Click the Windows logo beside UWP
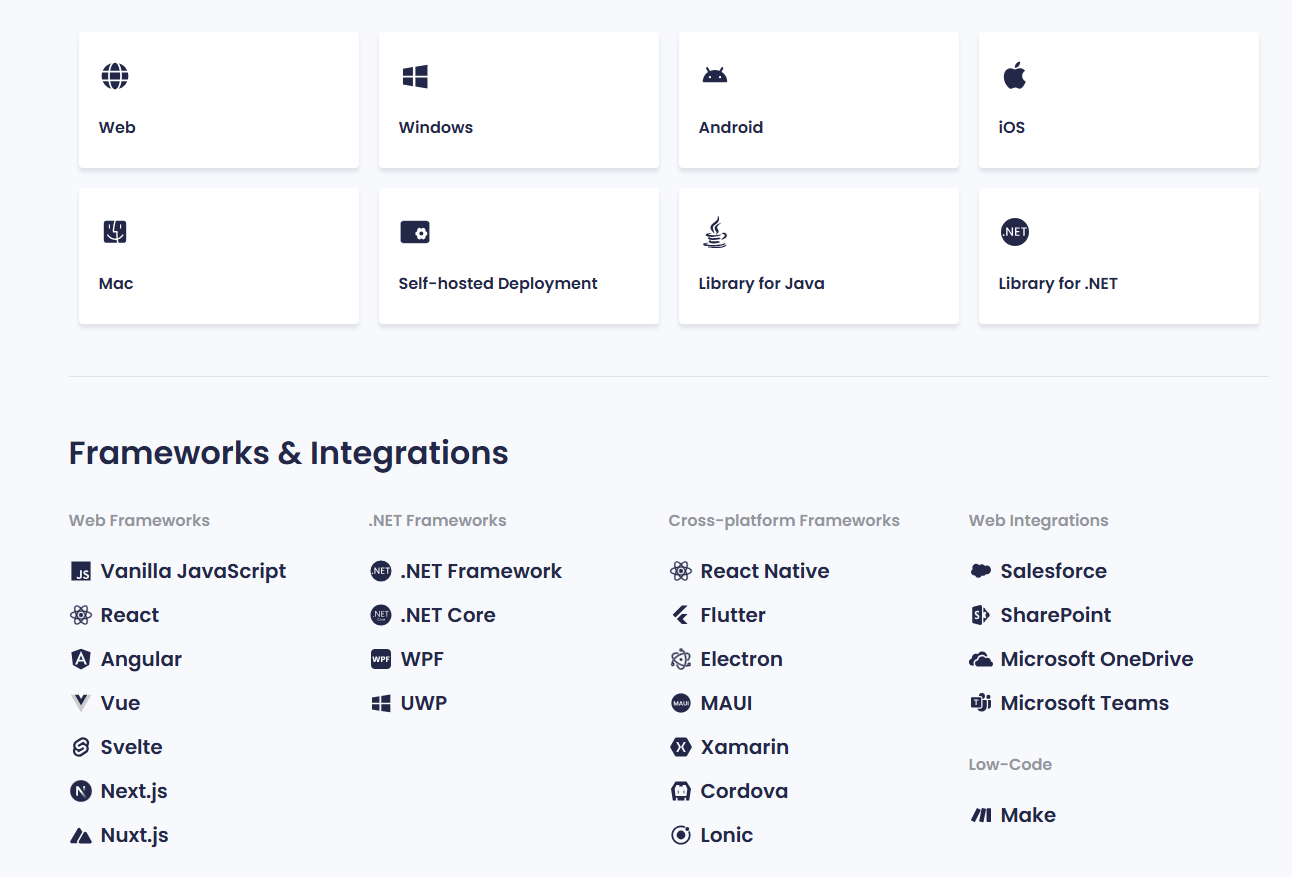 pyautogui.click(x=381, y=703)
